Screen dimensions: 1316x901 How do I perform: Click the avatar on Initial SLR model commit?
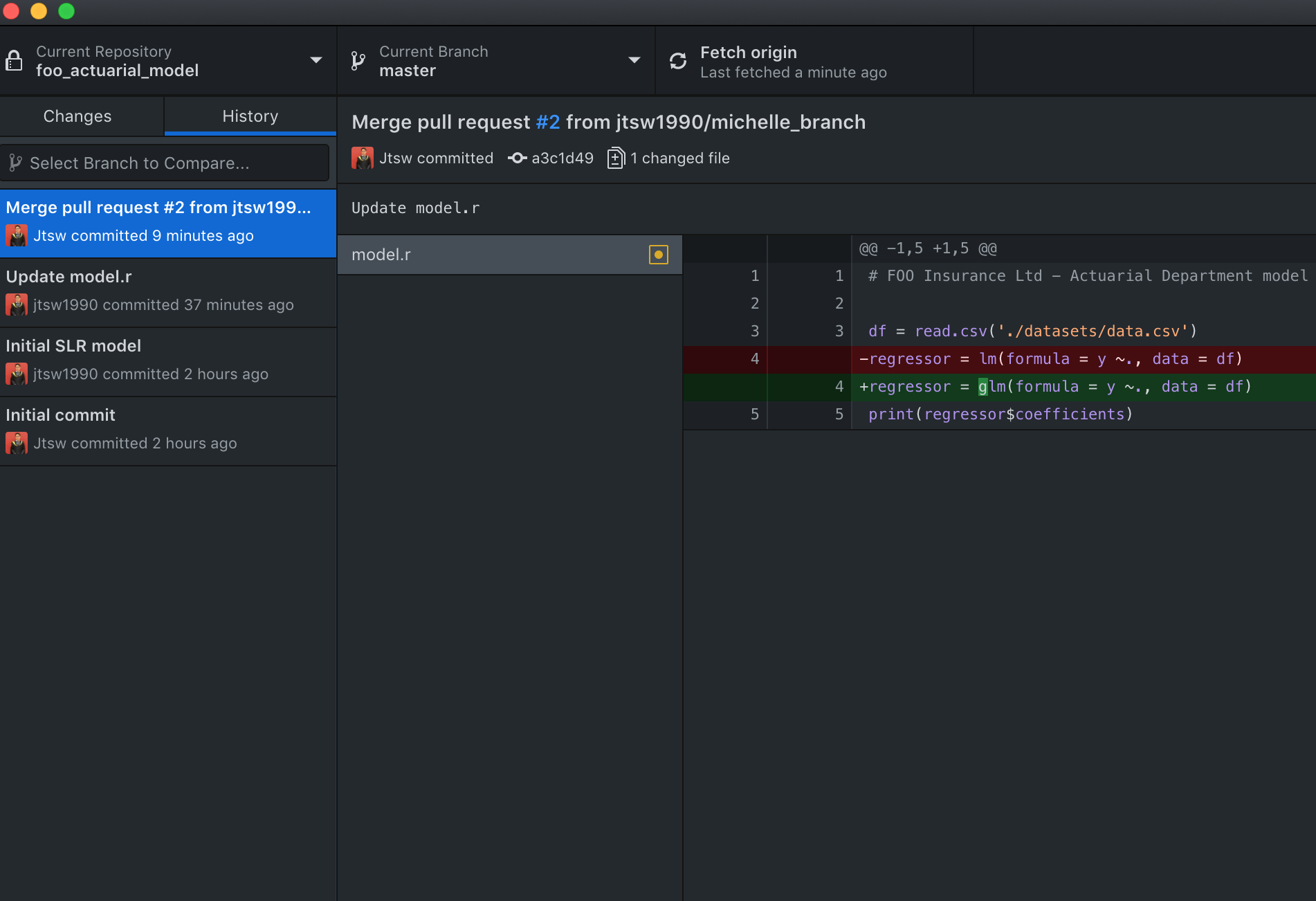(x=17, y=374)
